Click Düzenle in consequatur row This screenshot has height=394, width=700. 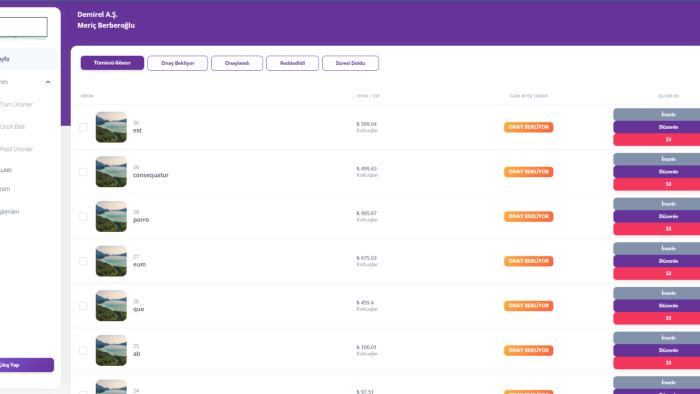(x=657, y=172)
